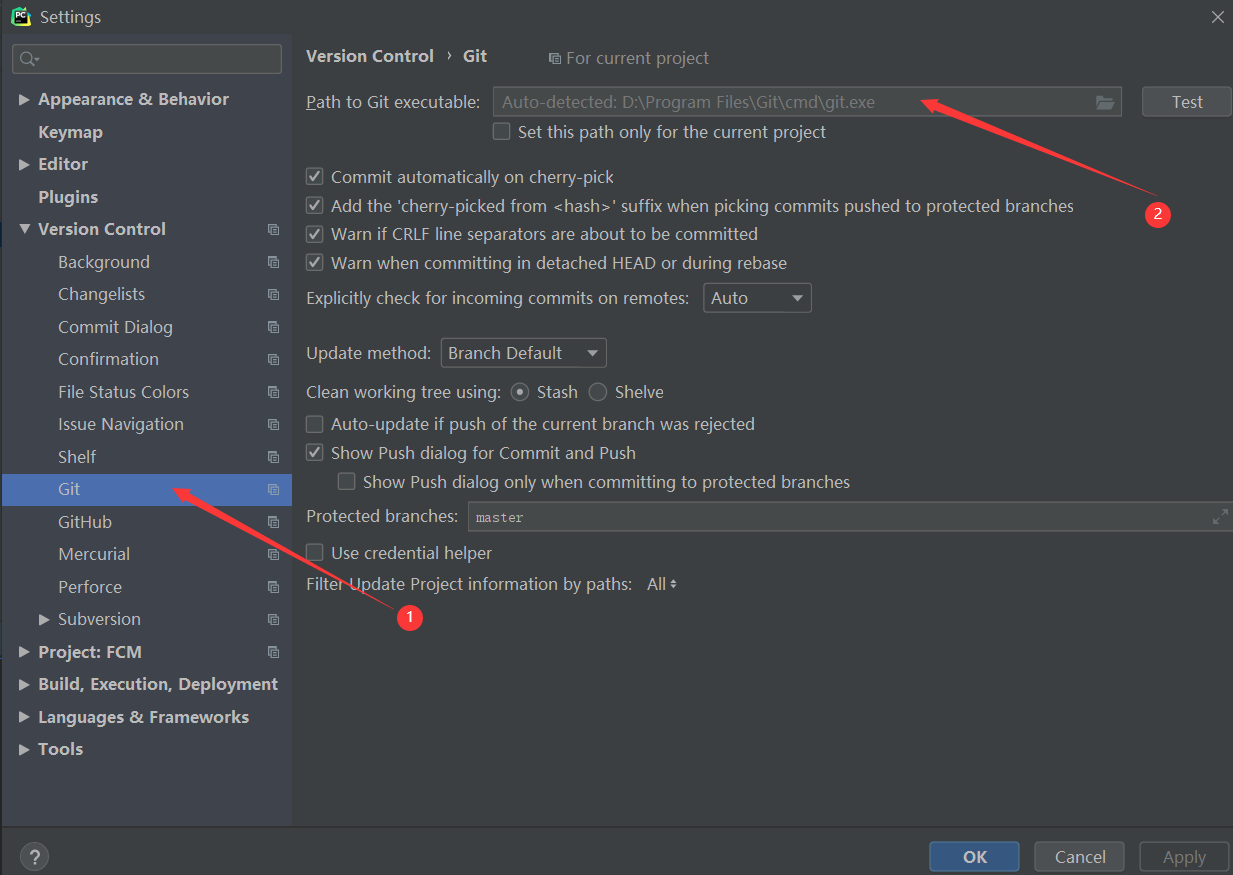Click project-level icon next to Mercurial
Image resolution: width=1233 pixels, height=875 pixels.
[273, 555]
